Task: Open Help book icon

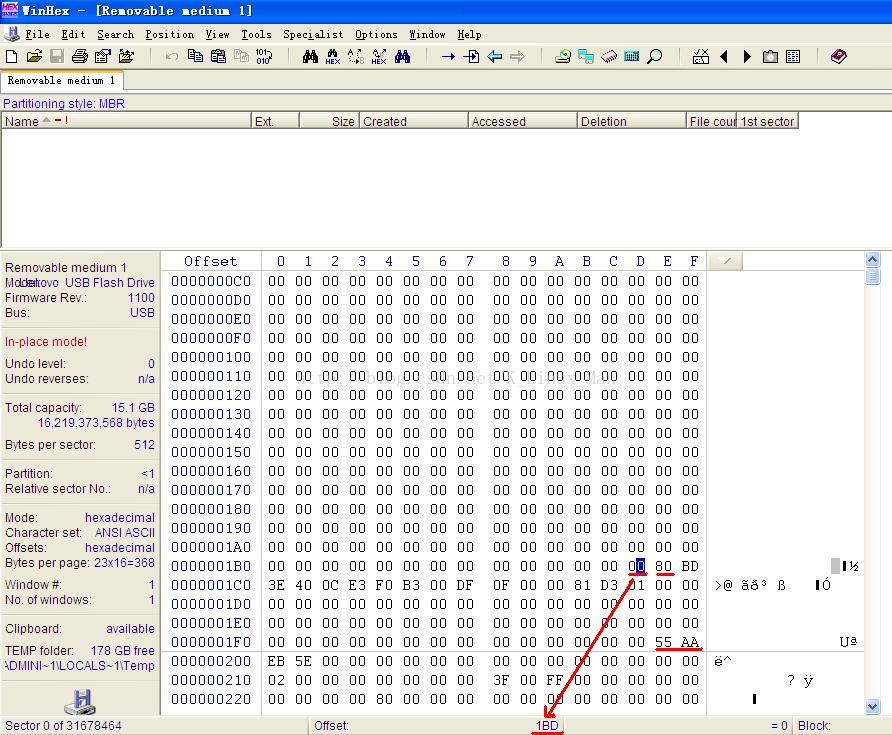Action: (839, 56)
